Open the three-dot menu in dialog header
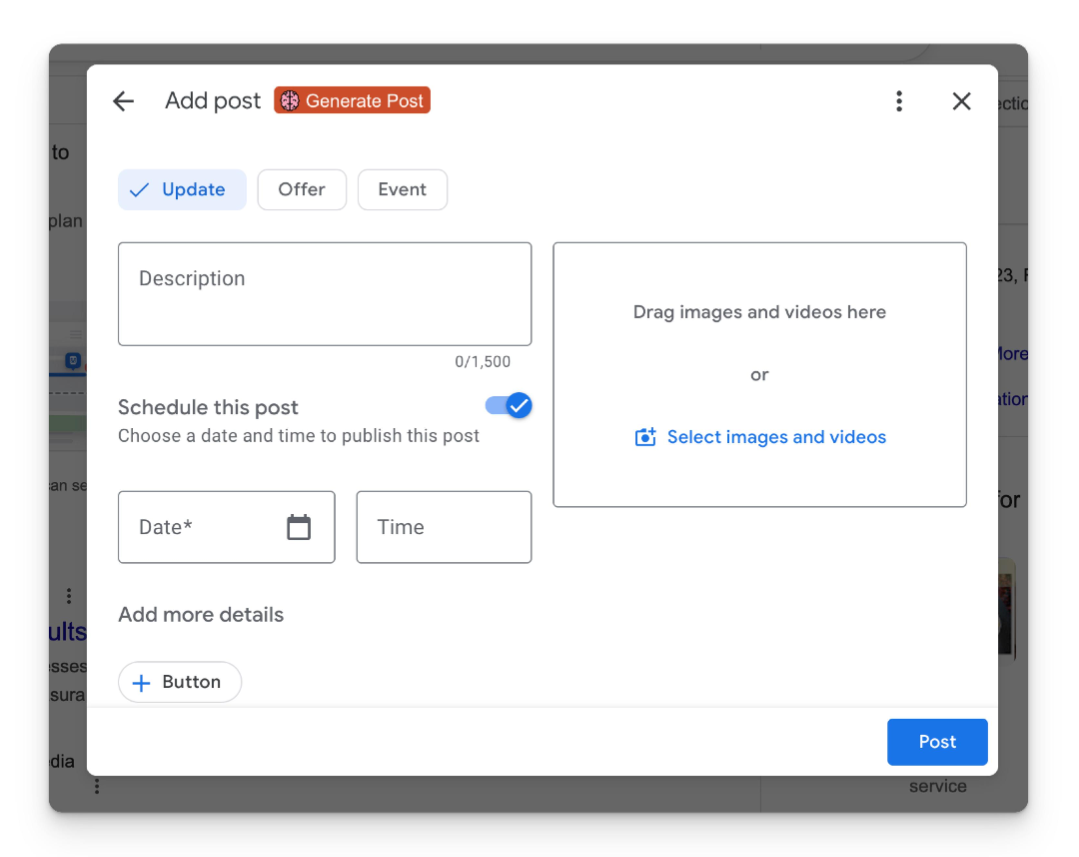The width and height of the screenshot is (1079, 857). click(x=899, y=101)
